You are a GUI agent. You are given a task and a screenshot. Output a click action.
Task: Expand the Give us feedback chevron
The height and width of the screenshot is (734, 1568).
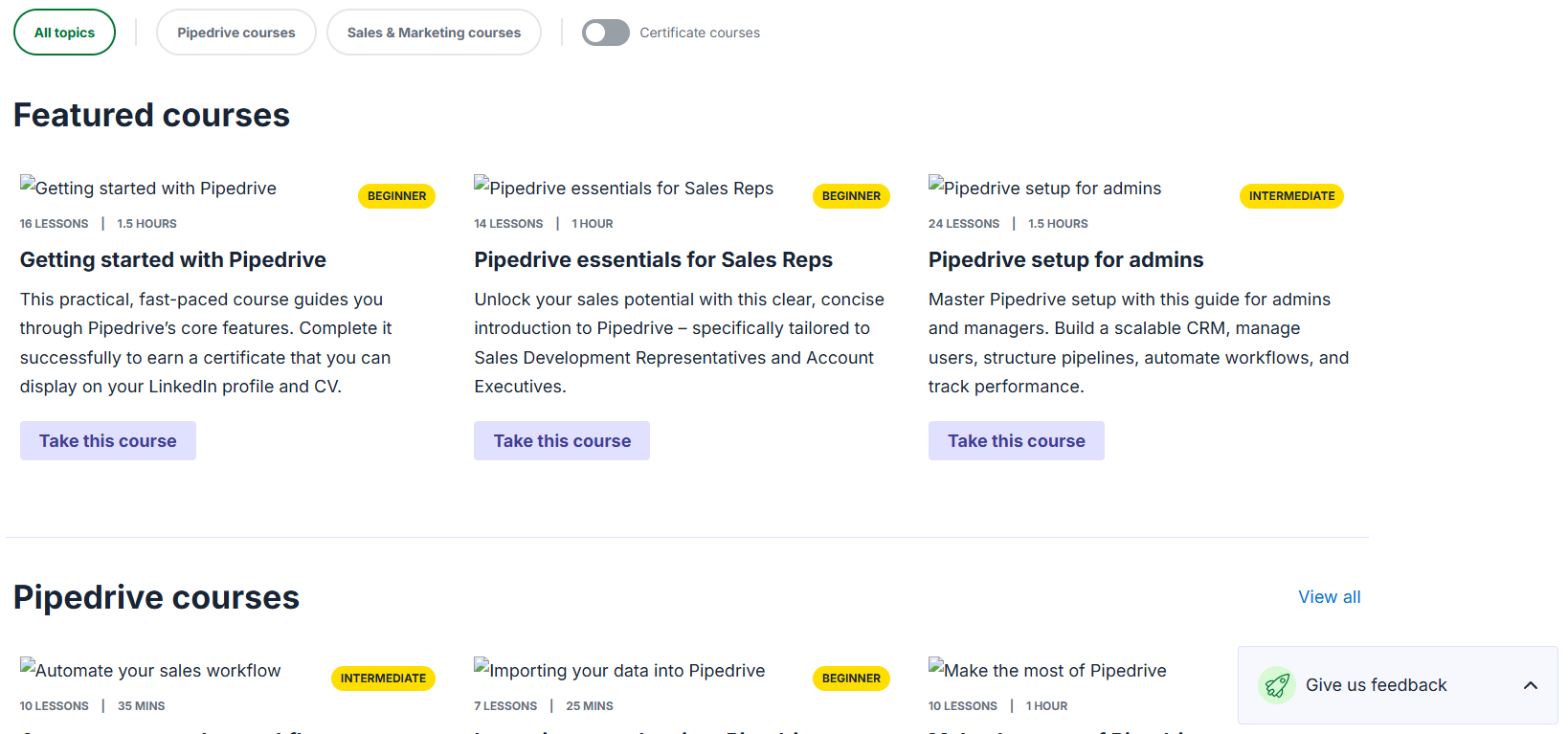tap(1531, 685)
